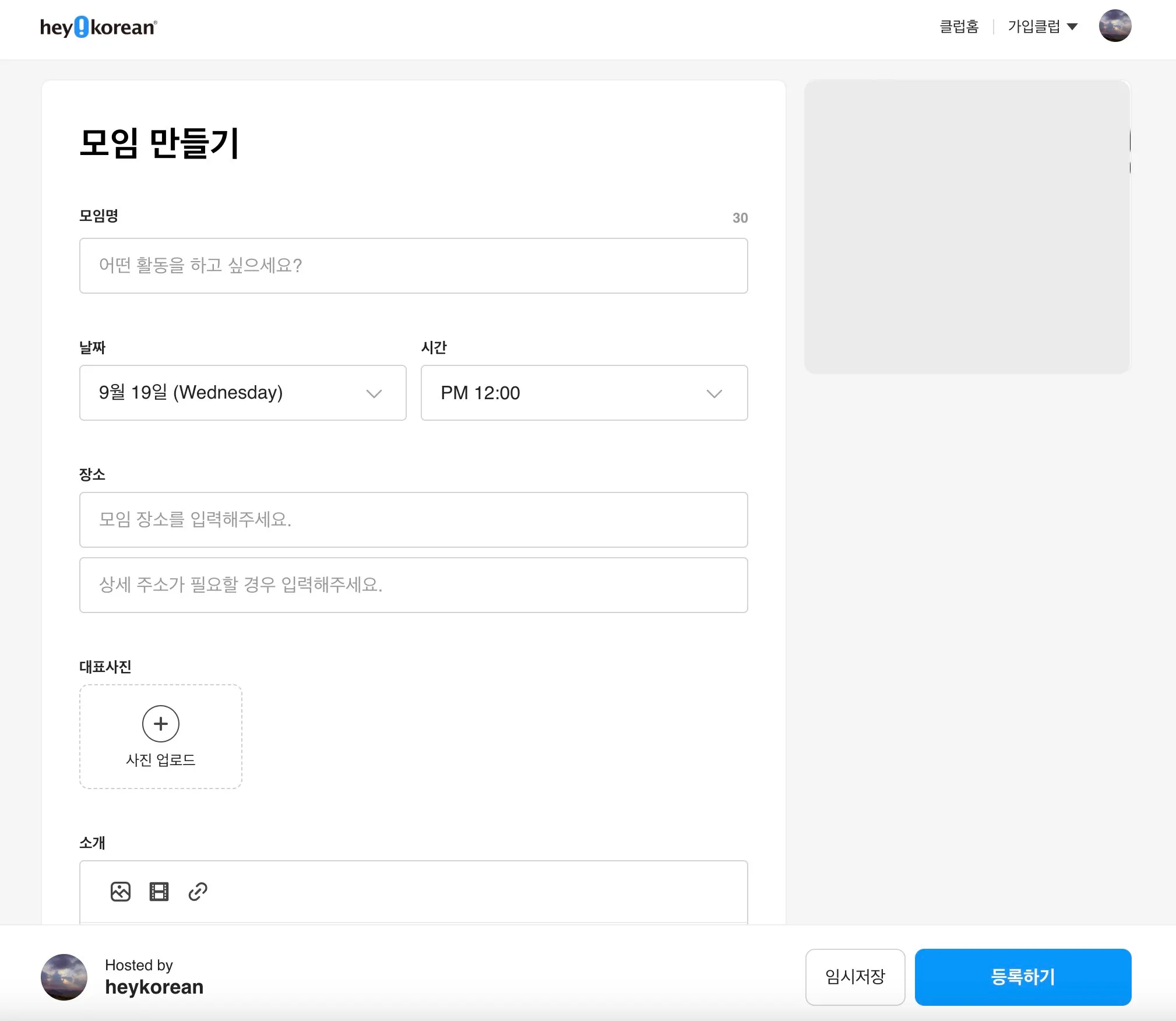The height and width of the screenshot is (1021, 1176).
Task: Open the 날짜 date dropdown
Action: pos(242,393)
